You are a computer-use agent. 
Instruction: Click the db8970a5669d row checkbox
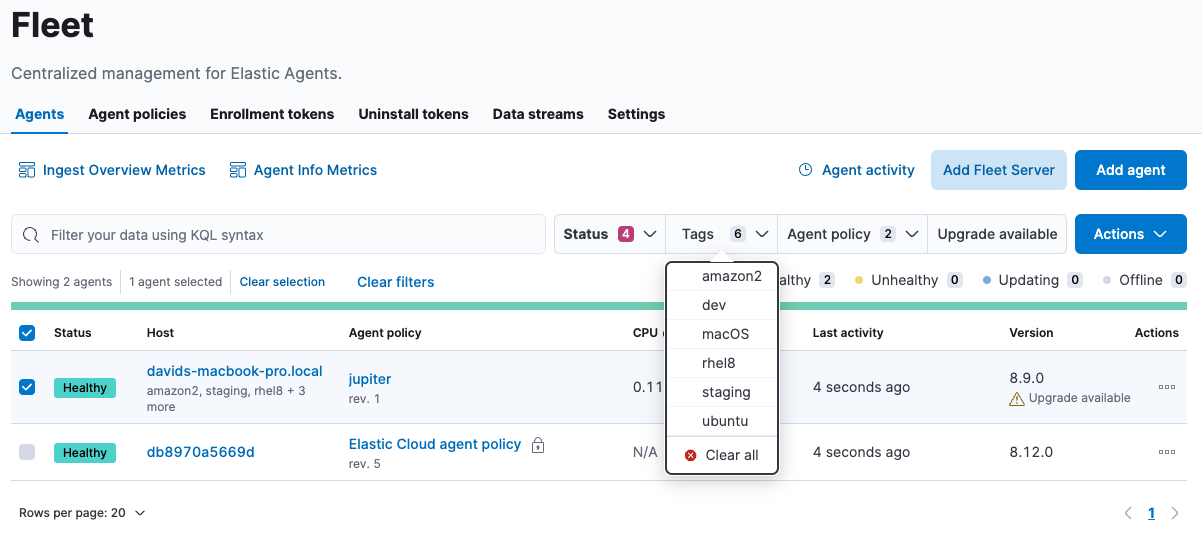27,452
